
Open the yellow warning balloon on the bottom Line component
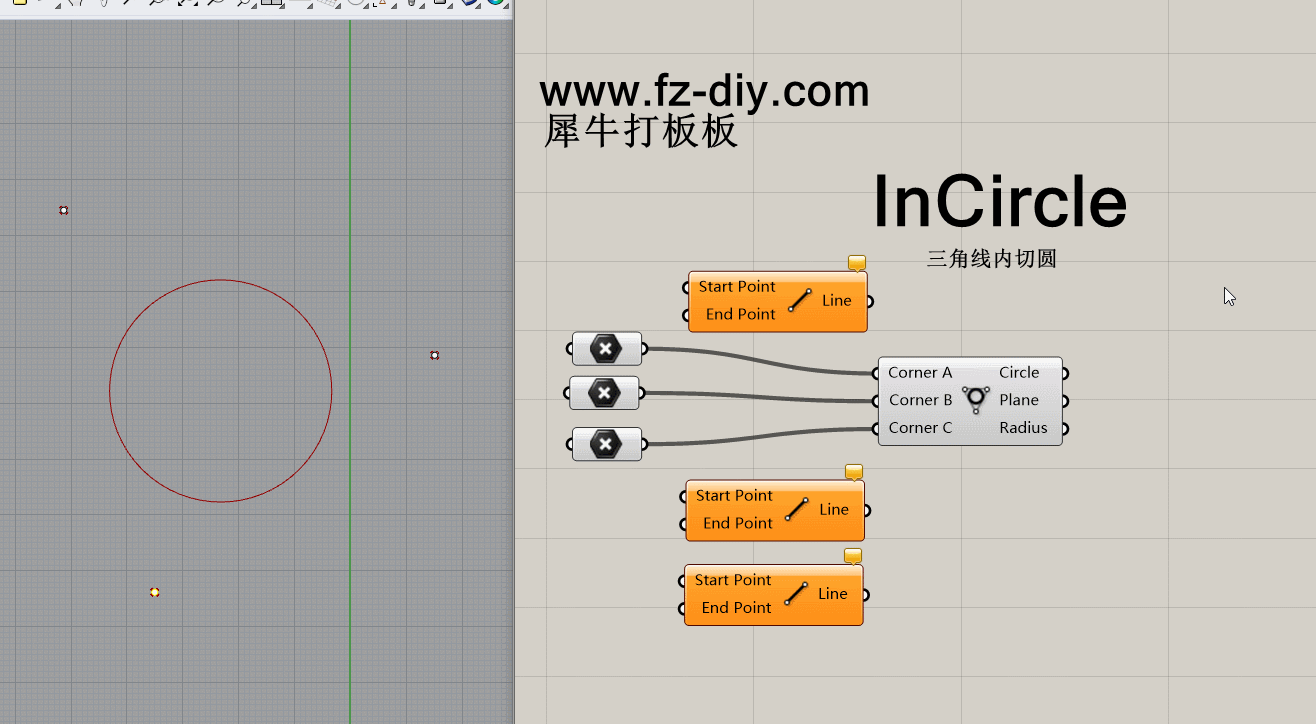853,556
